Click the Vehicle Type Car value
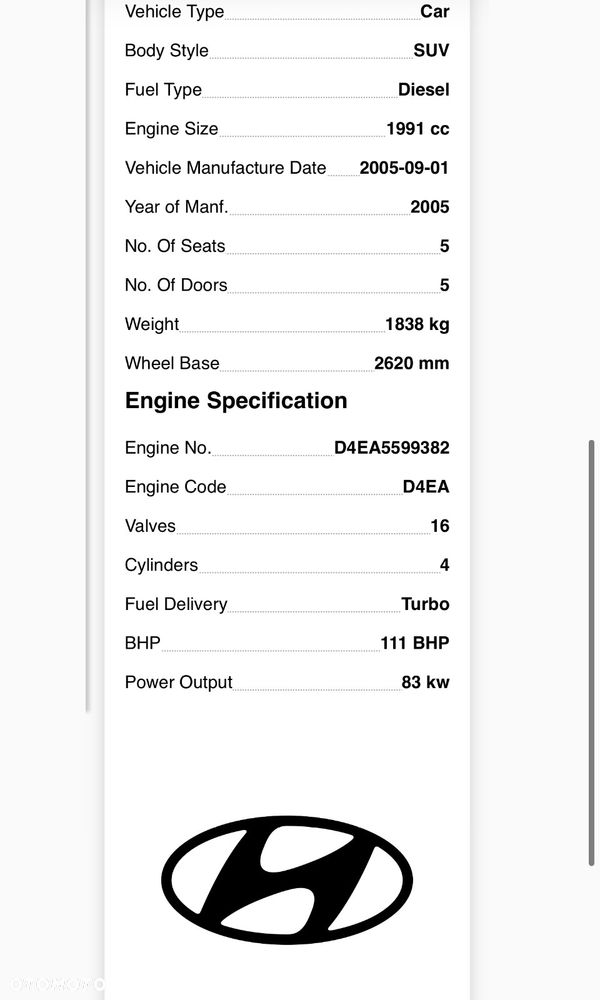 [x=435, y=11]
